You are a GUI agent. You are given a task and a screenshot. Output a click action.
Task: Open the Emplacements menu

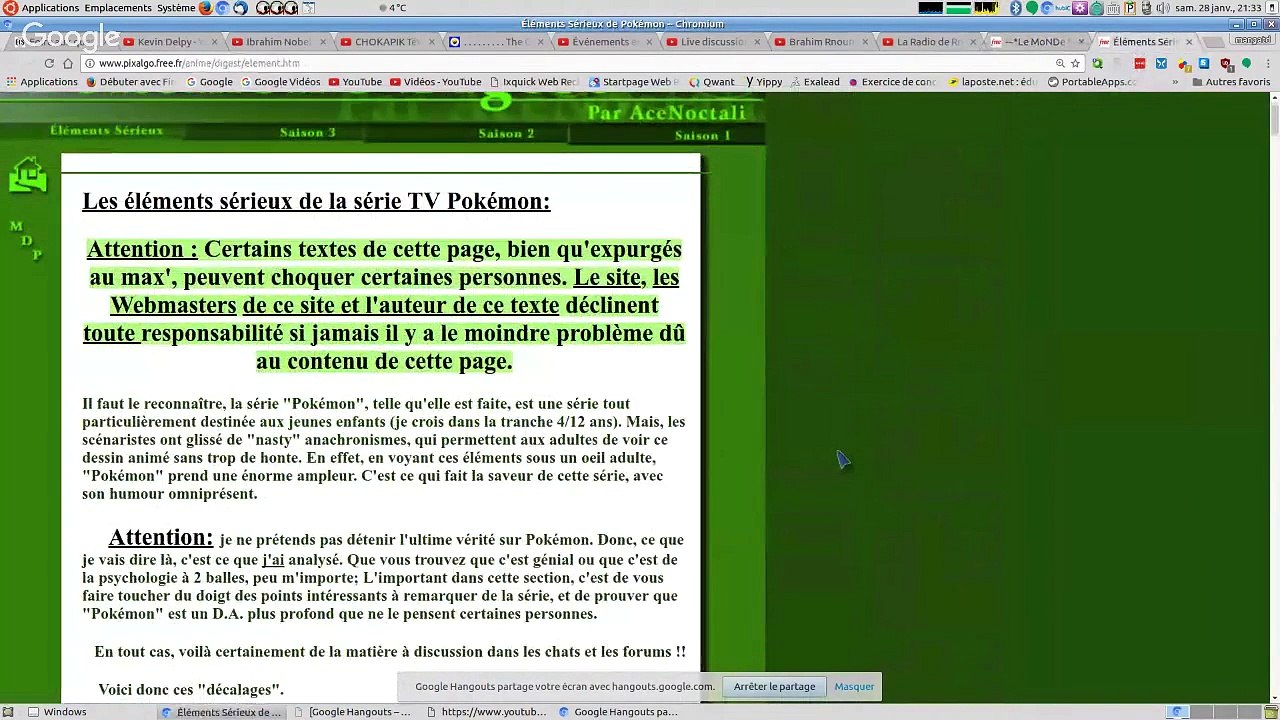pyautogui.click(x=118, y=8)
